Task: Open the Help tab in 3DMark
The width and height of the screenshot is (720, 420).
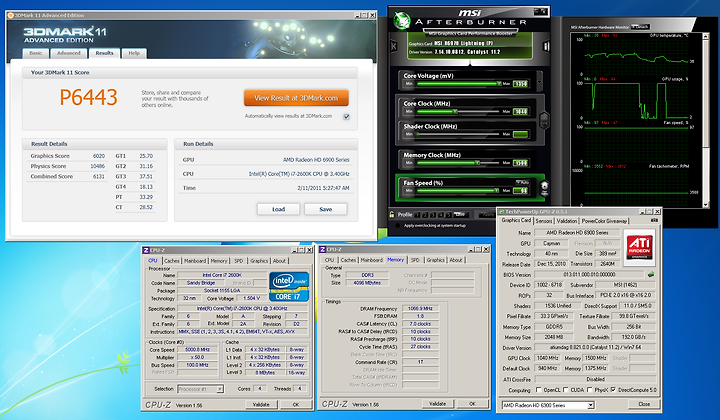Action: (134, 53)
